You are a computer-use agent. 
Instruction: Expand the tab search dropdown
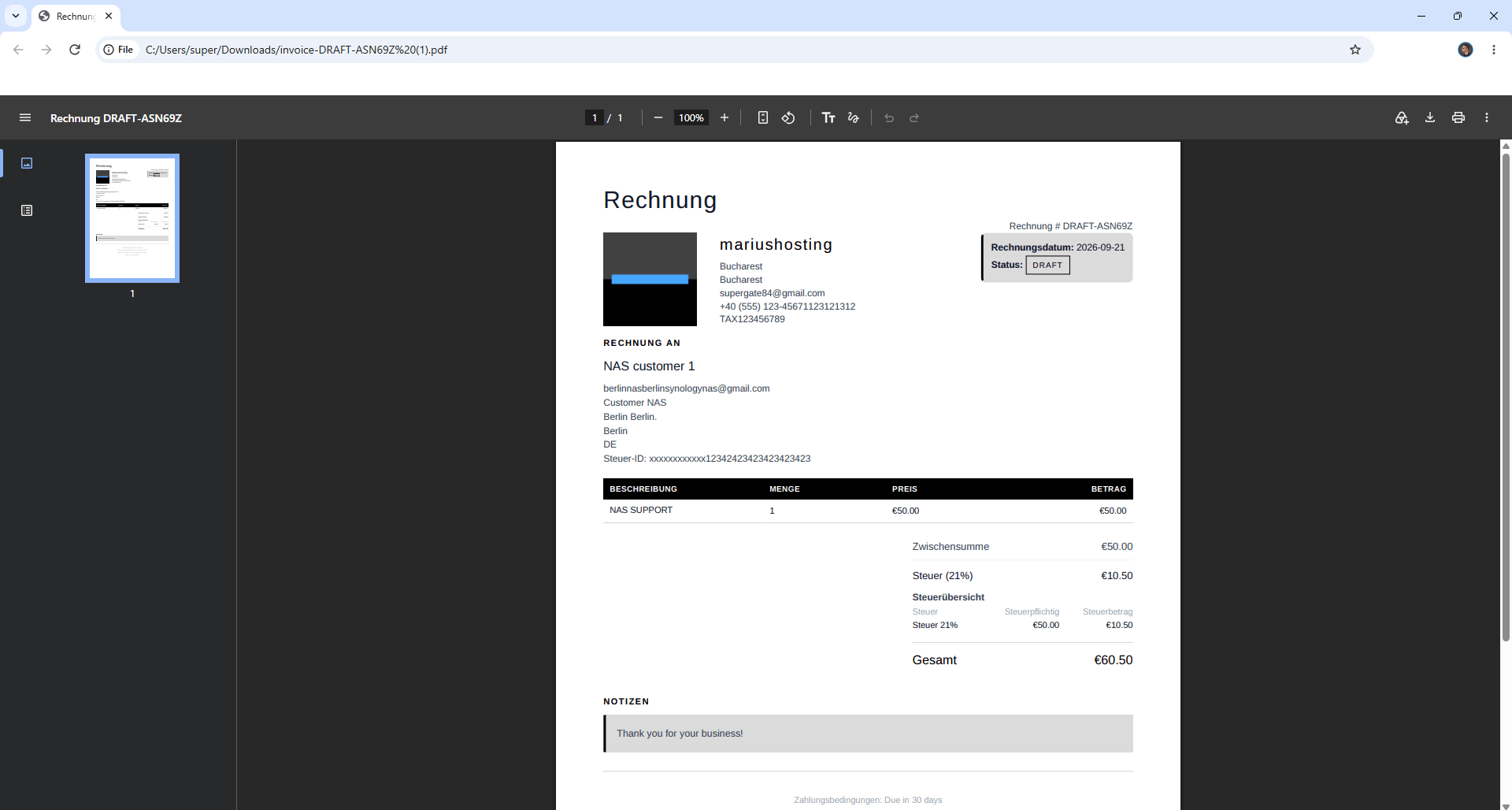(16, 16)
